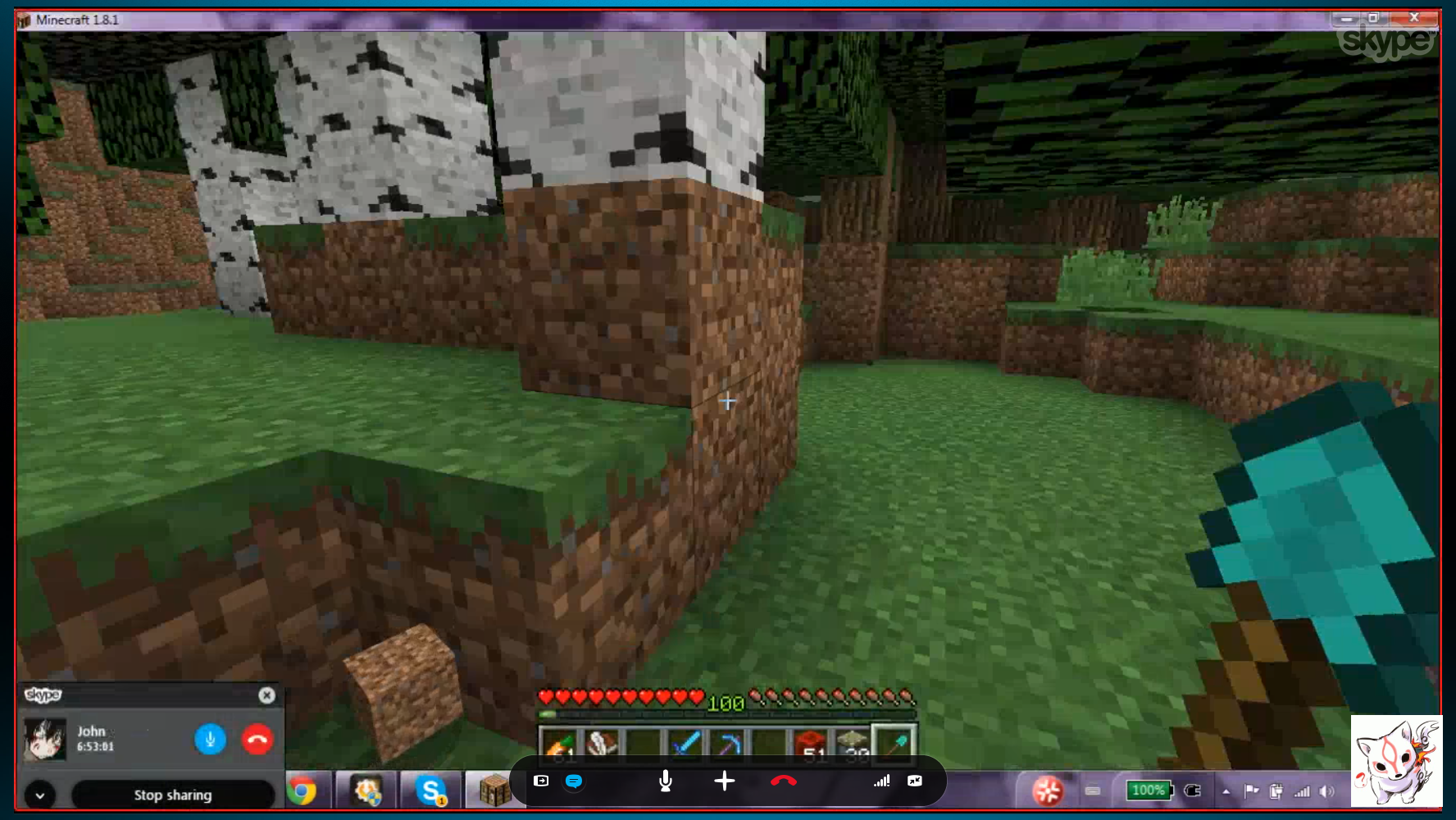Open the Skype taskbar icon
The image size is (1456, 820).
(430, 791)
